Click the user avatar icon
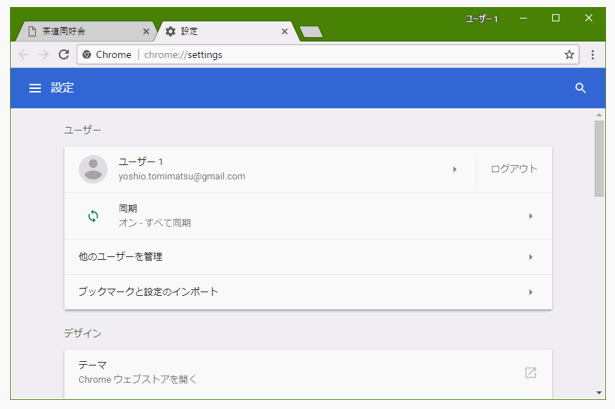 point(93,169)
